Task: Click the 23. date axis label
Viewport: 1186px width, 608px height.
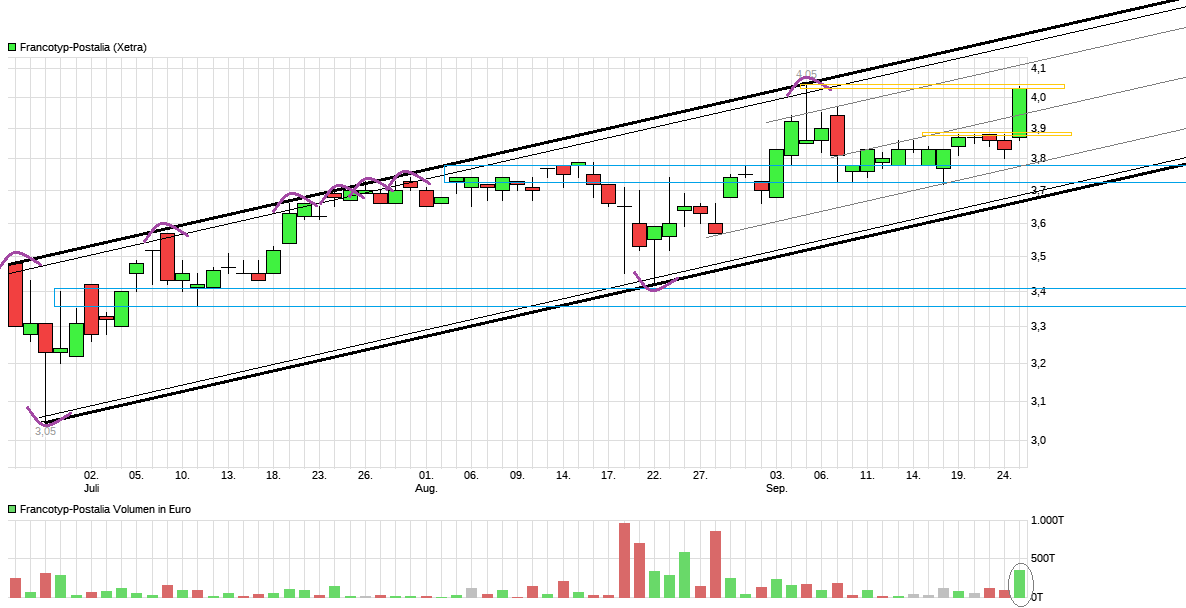Action: (x=319, y=476)
